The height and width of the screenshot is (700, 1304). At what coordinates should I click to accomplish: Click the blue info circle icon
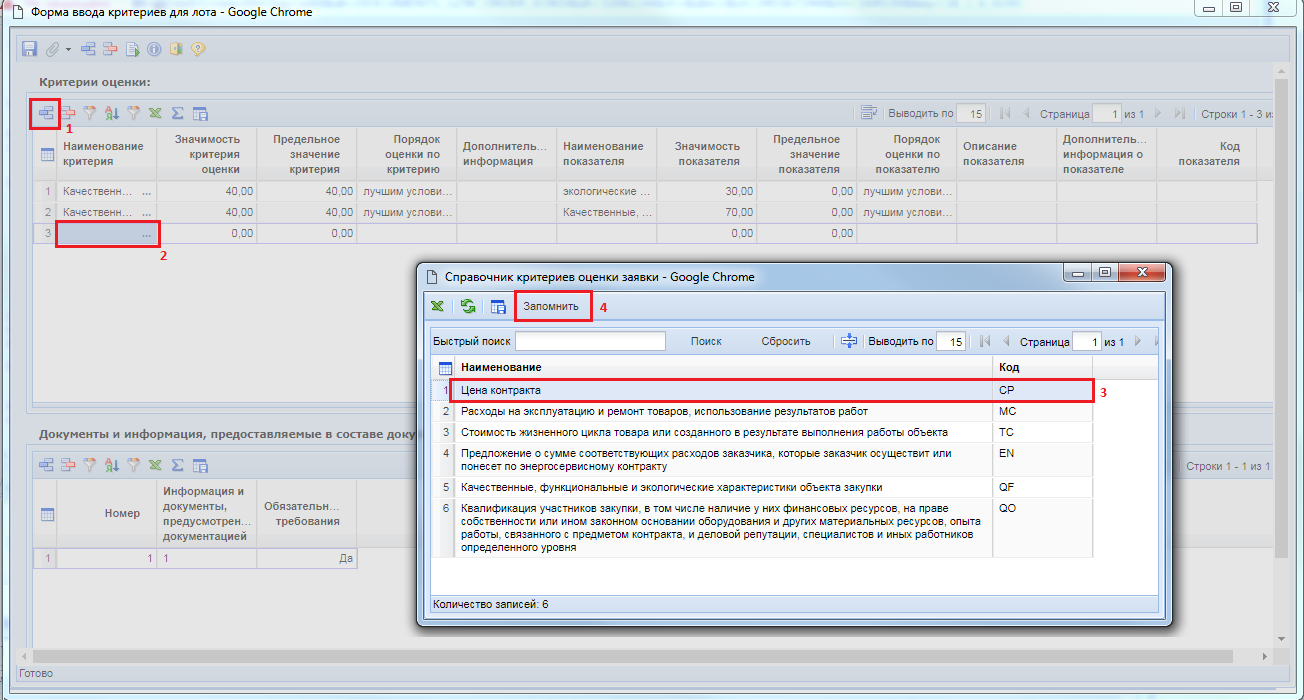(154, 48)
